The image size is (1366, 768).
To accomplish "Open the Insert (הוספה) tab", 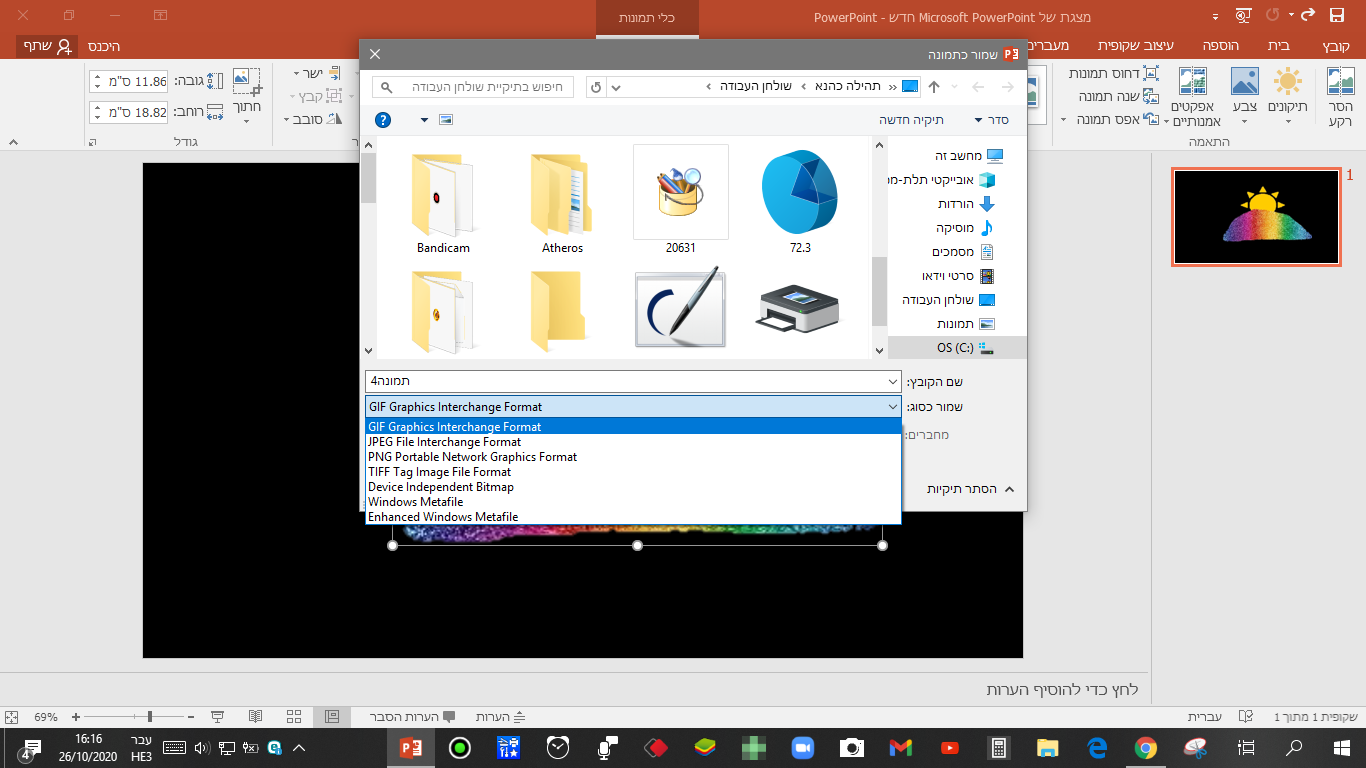I will tap(1221, 46).
